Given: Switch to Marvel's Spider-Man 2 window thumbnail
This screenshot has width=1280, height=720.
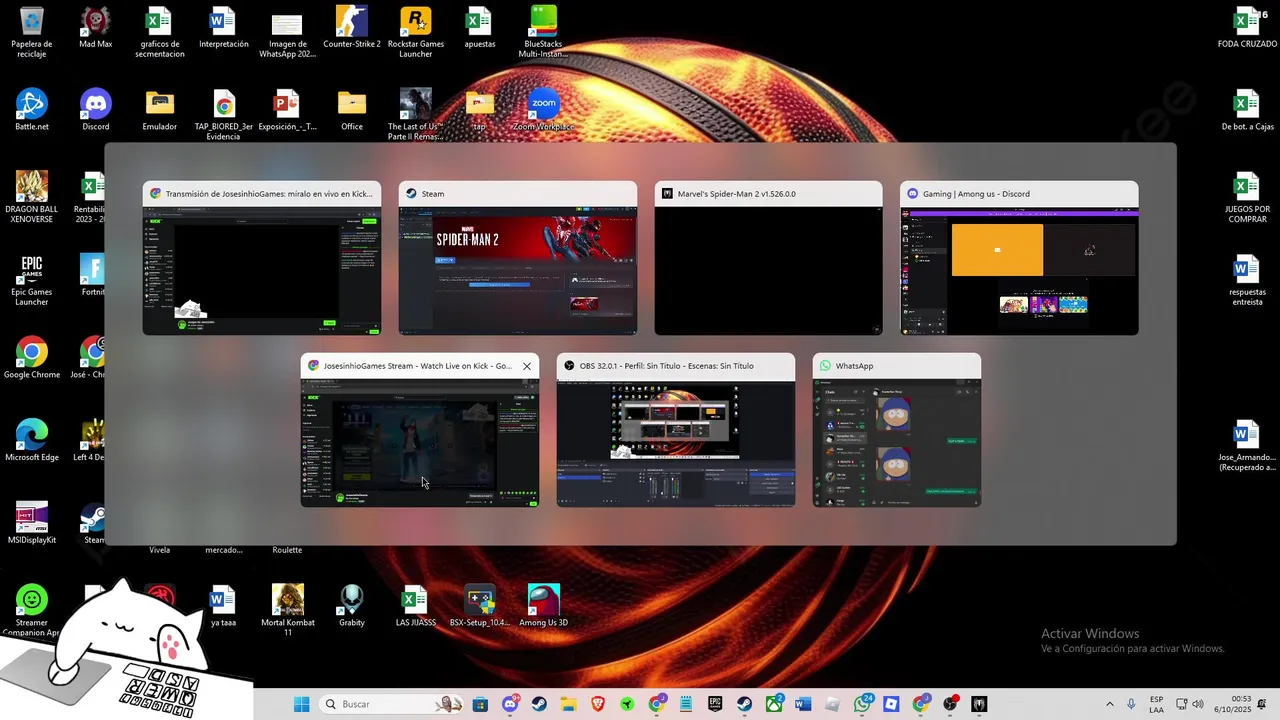Looking at the screenshot, I should pyautogui.click(x=768, y=258).
